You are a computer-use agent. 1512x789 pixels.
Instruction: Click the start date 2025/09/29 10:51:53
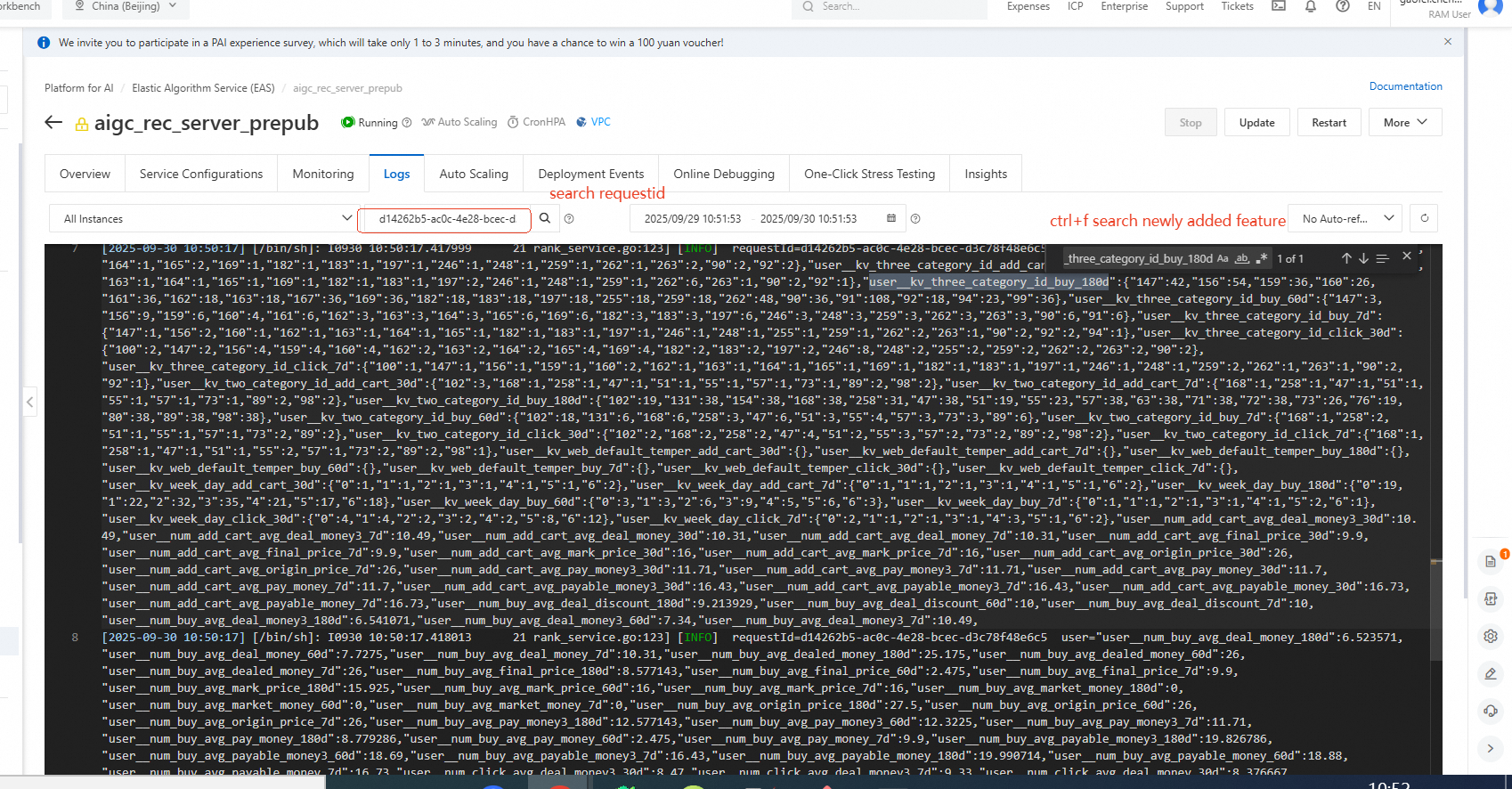click(x=693, y=219)
